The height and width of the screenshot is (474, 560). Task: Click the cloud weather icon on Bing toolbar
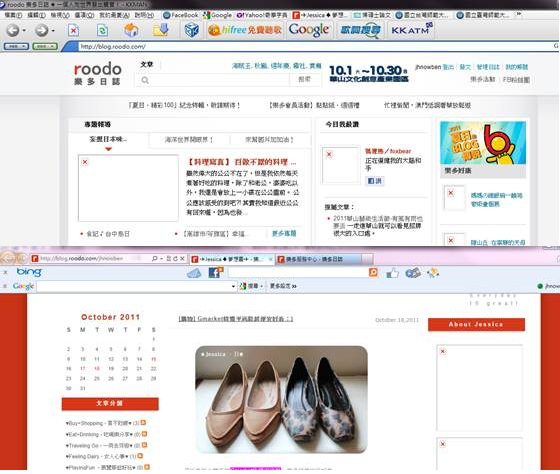(194, 273)
